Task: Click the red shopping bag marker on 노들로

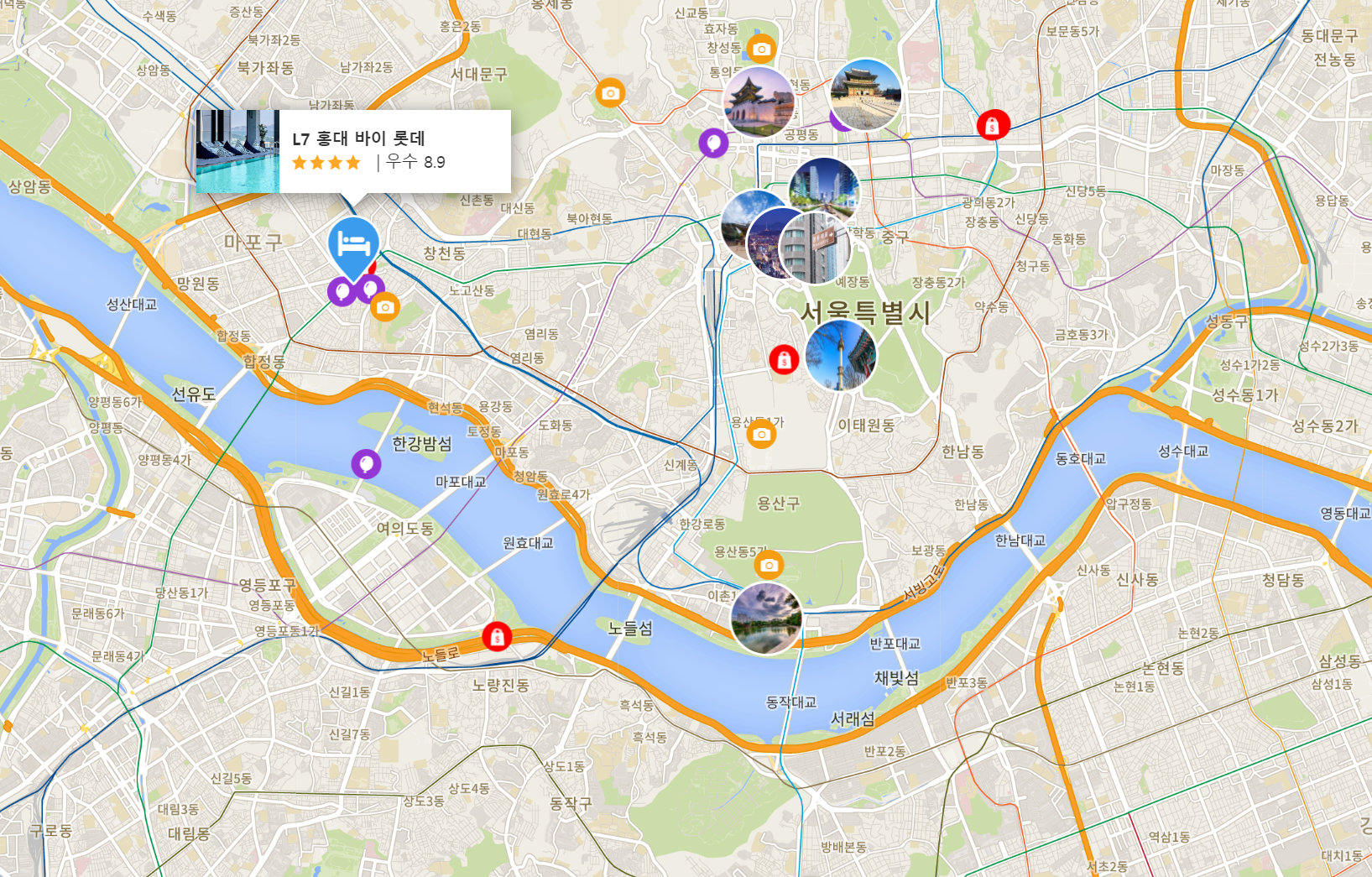Action: 497,637
